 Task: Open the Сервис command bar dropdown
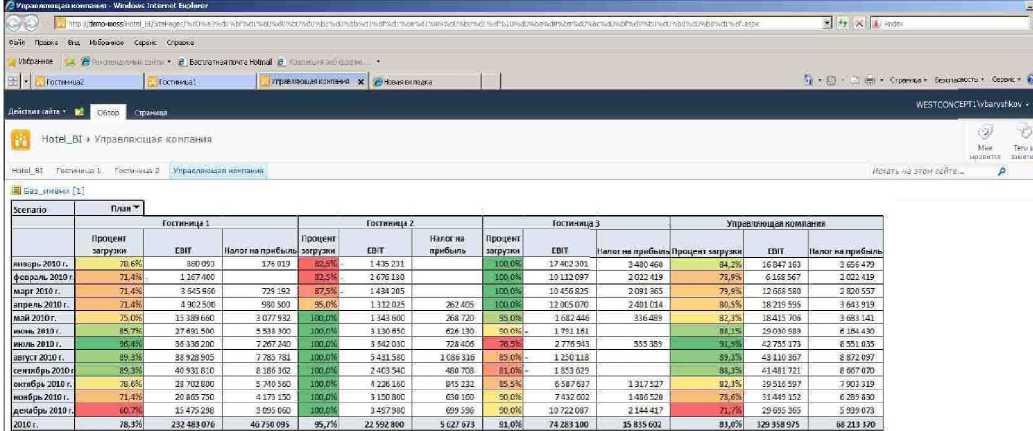tap(1006, 79)
